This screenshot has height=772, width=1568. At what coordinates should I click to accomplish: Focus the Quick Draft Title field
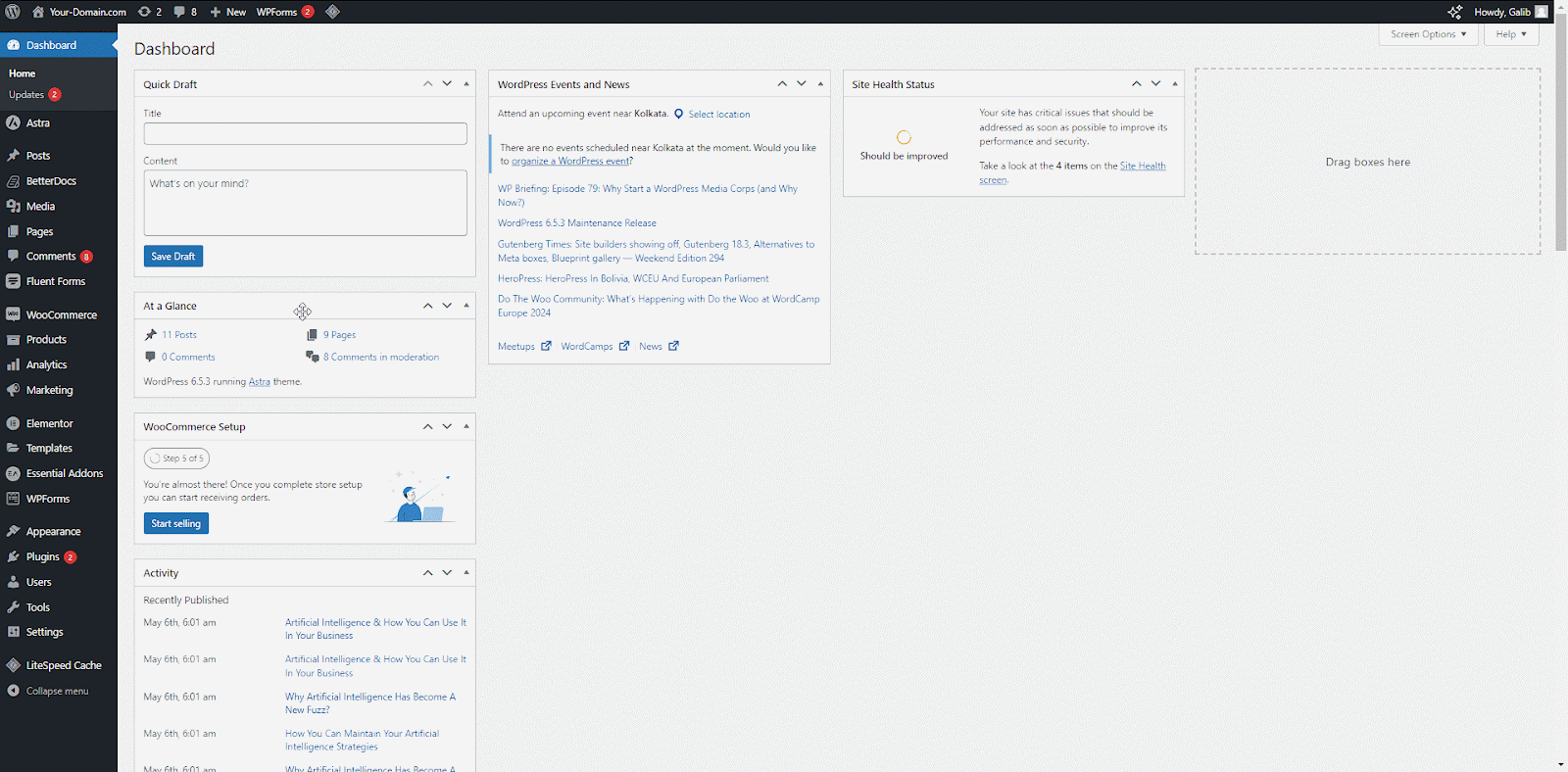coord(306,134)
